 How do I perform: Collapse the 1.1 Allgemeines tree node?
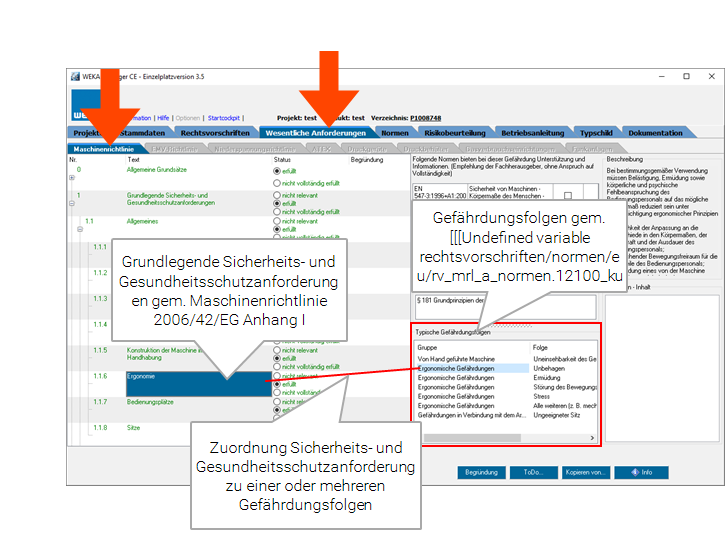[79, 229]
